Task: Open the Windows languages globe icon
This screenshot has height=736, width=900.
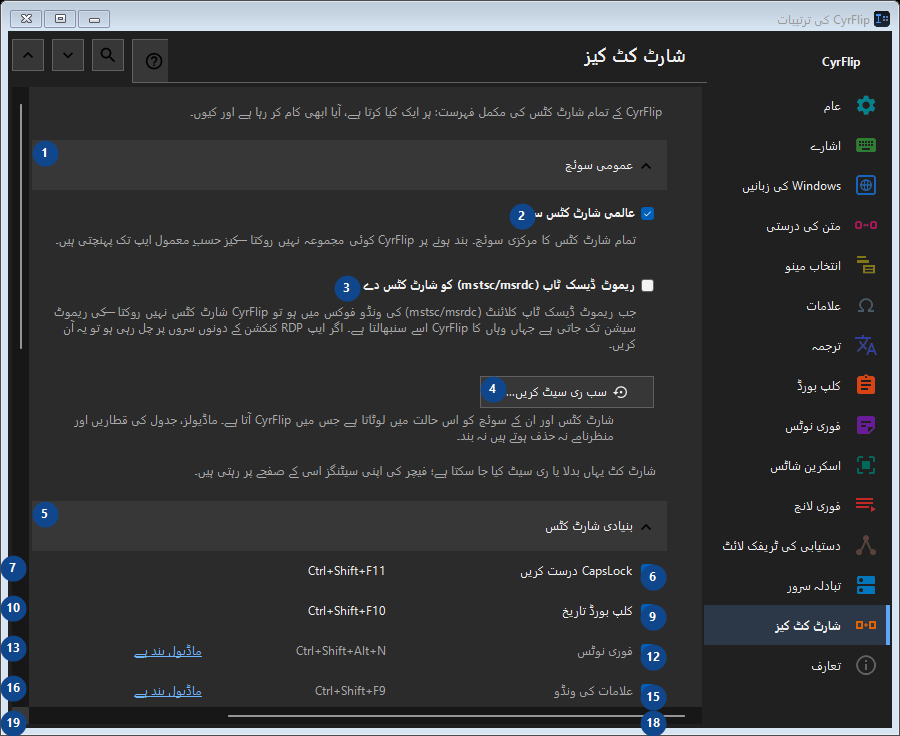Action: 866,185
